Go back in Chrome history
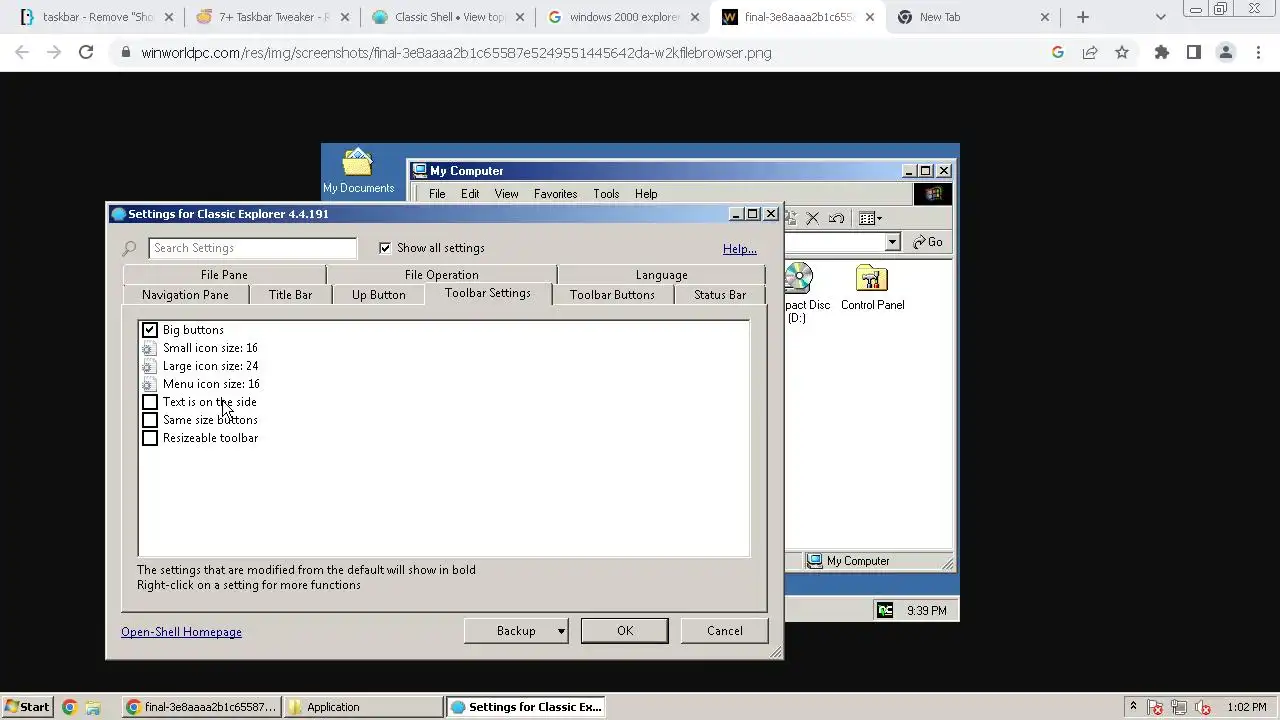This screenshot has width=1280, height=720. click(22, 52)
